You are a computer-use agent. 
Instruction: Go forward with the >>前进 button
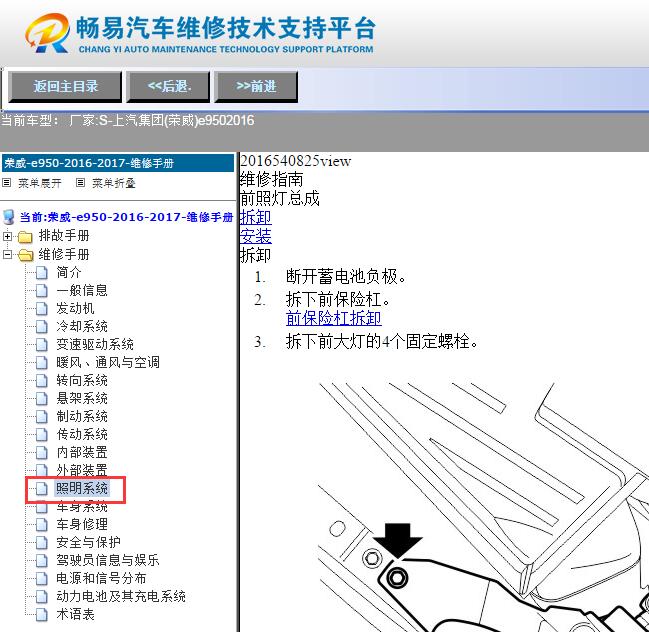[256, 87]
